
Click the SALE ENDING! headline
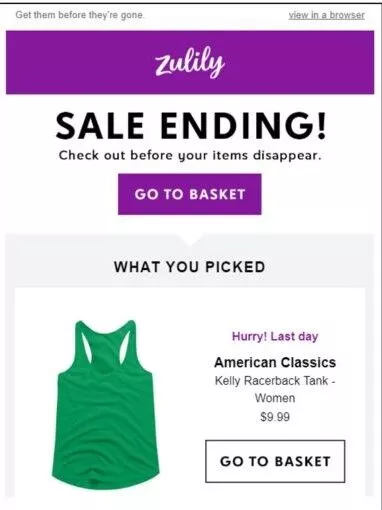[191, 126]
